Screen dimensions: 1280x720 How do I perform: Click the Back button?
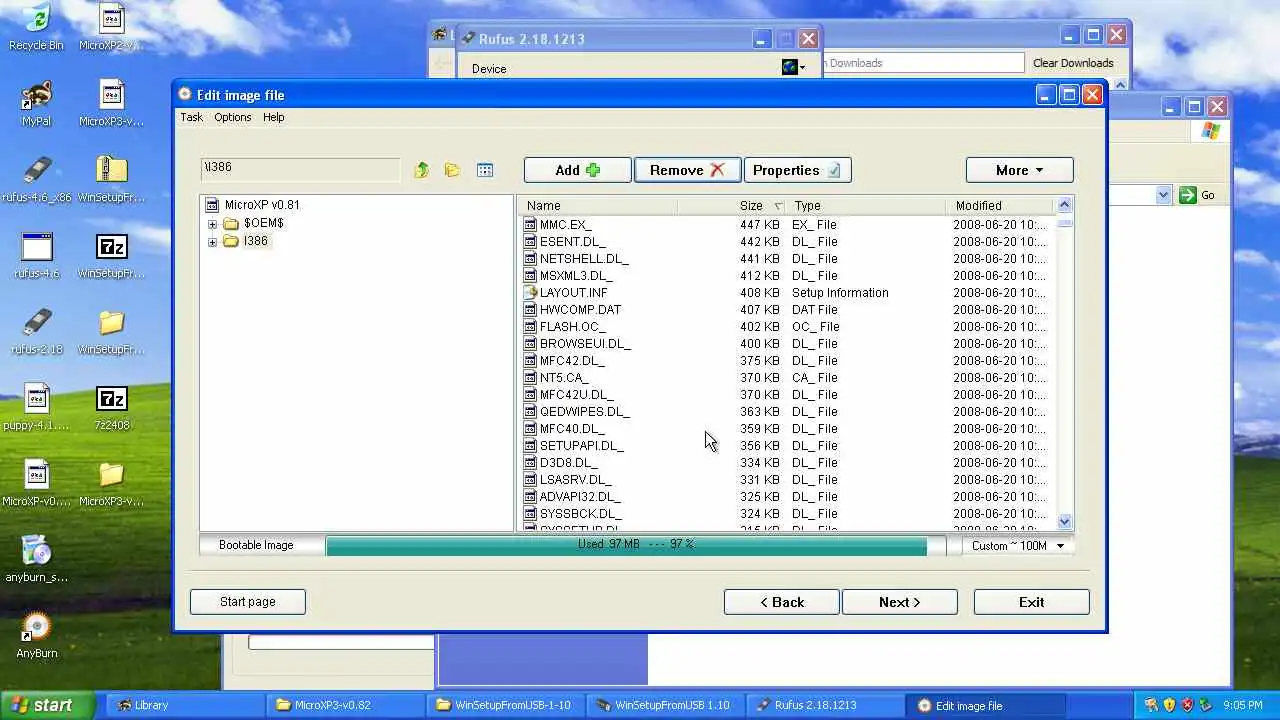point(782,602)
